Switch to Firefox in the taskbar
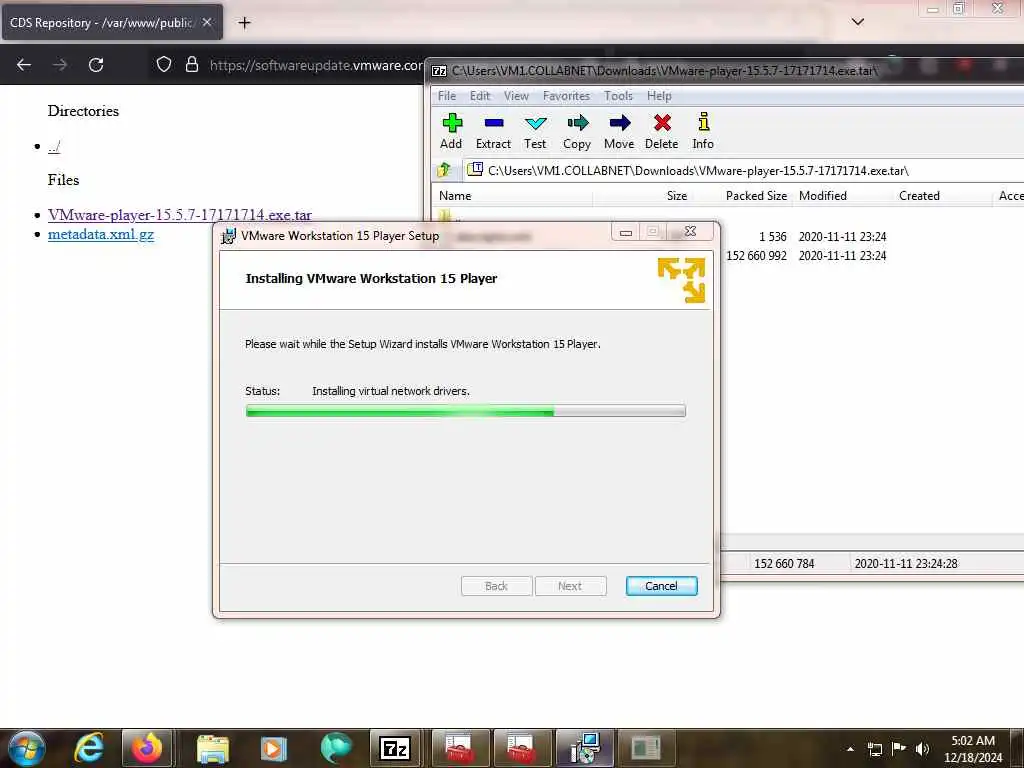Screen dimensions: 1024x768 click(x=146, y=748)
